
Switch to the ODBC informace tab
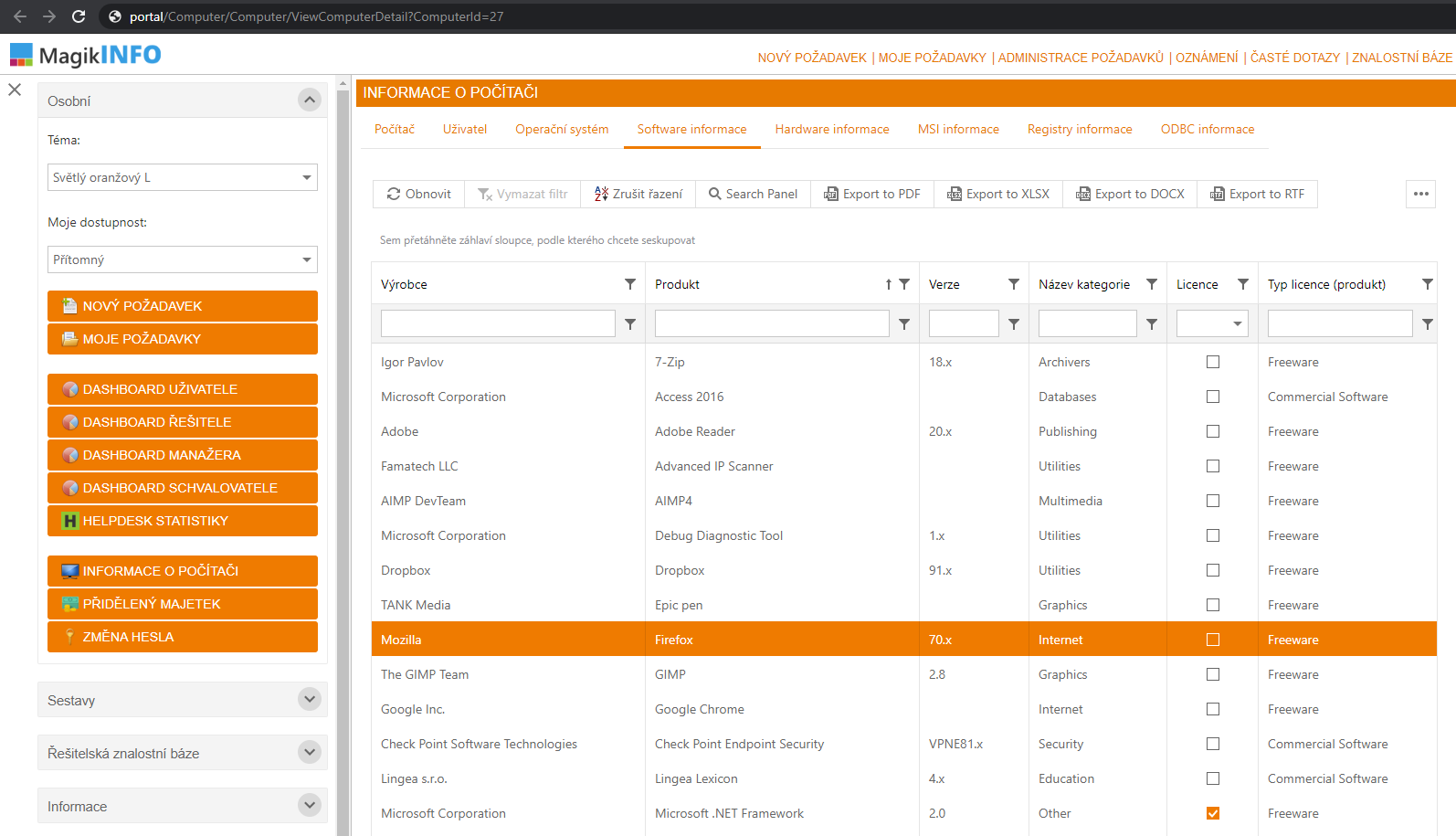(x=1208, y=129)
